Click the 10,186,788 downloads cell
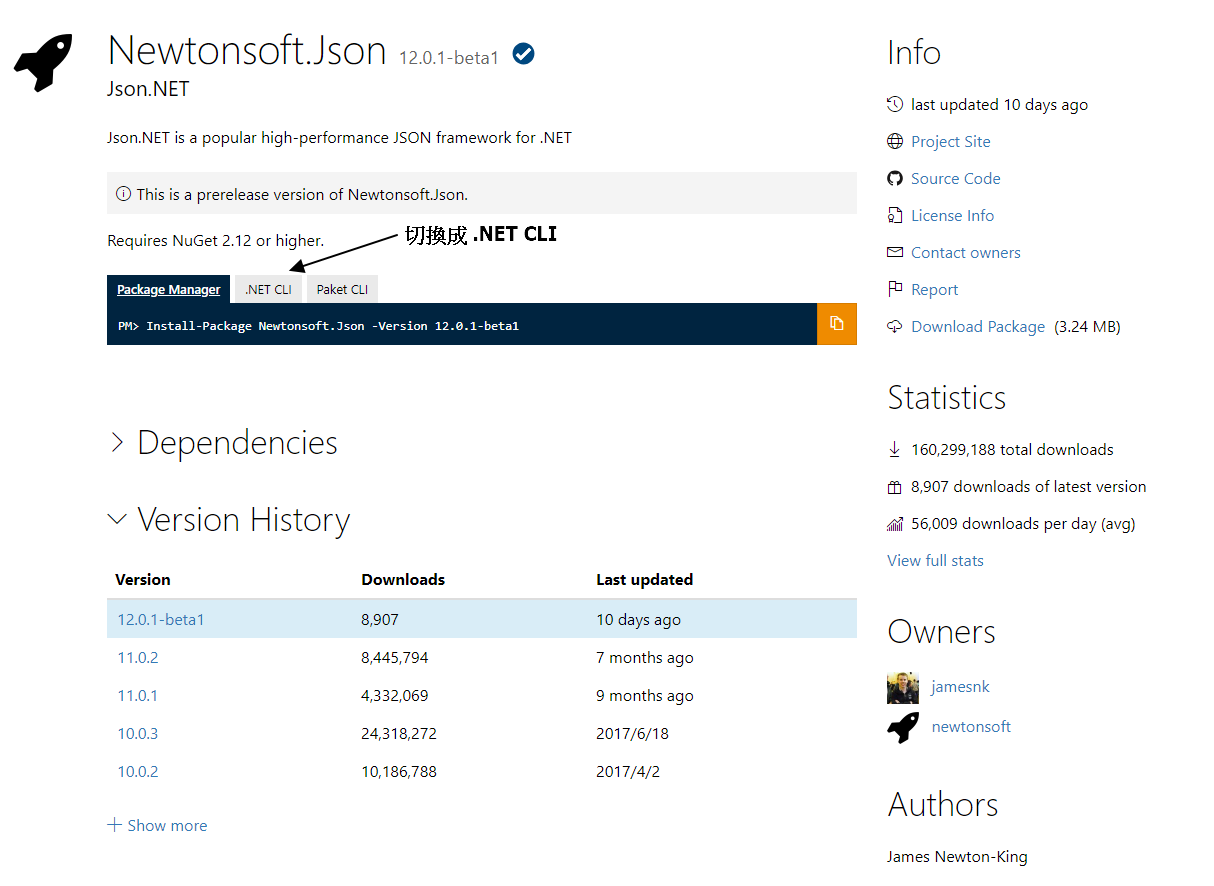Viewport: 1214px width, 886px height. point(399,771)
